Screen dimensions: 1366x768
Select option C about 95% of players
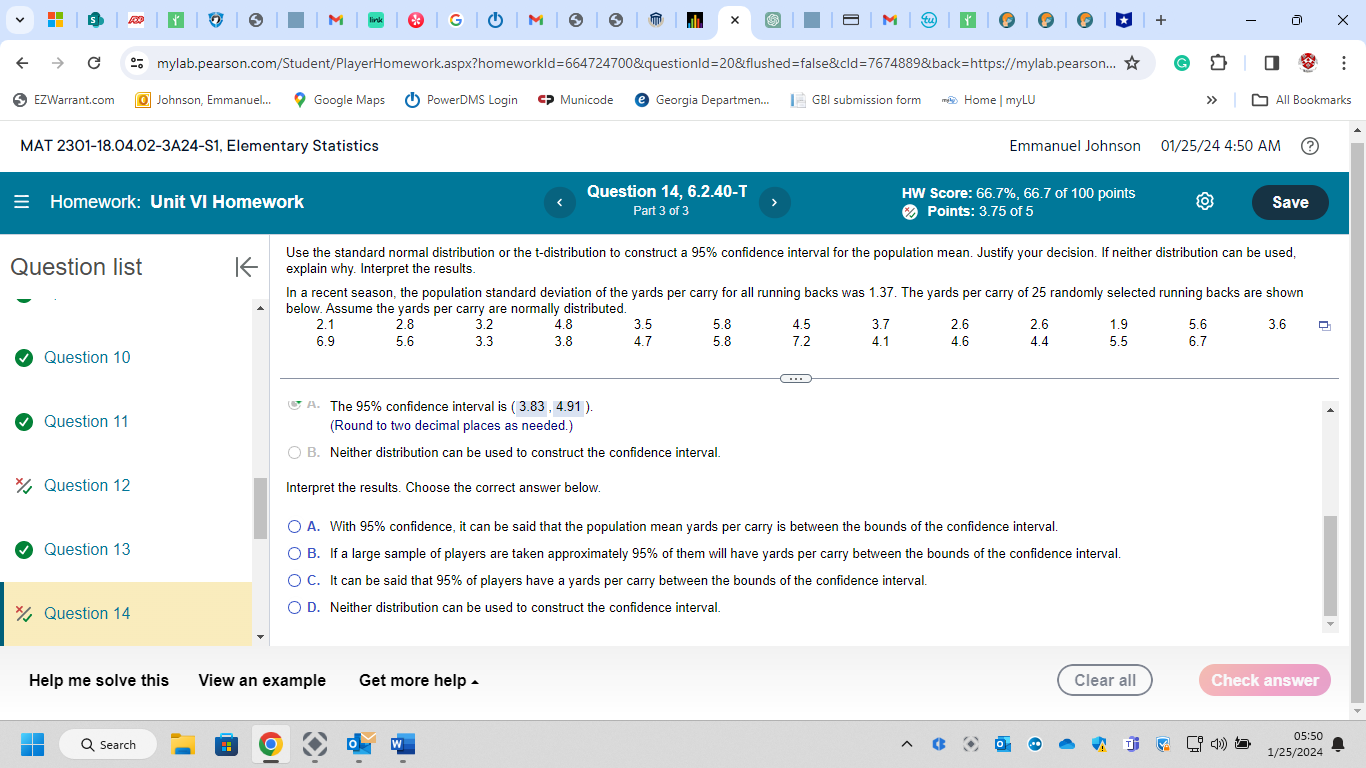(294, 580)
